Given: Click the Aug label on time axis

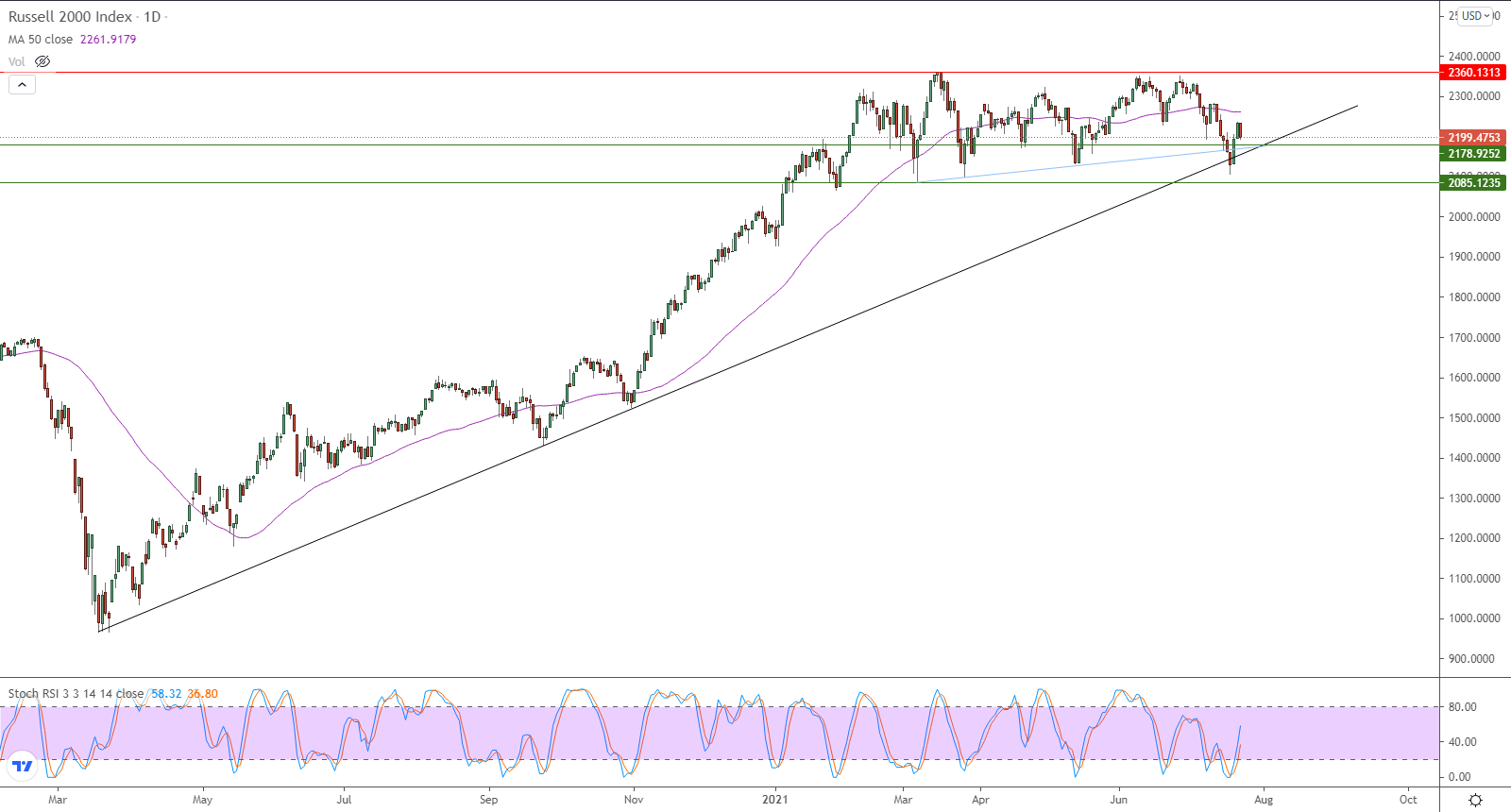Looking at the screenshot, I should tap(1264, 800).
